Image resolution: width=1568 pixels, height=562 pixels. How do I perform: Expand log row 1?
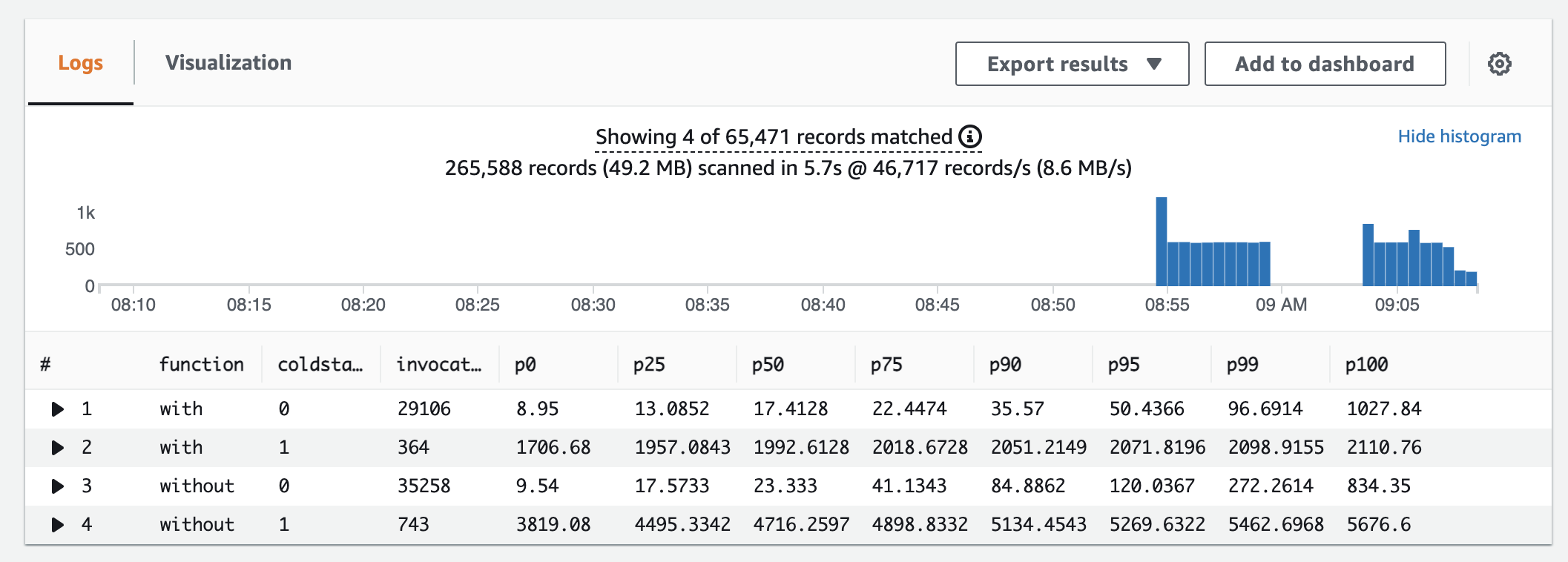tap(57, 409)
